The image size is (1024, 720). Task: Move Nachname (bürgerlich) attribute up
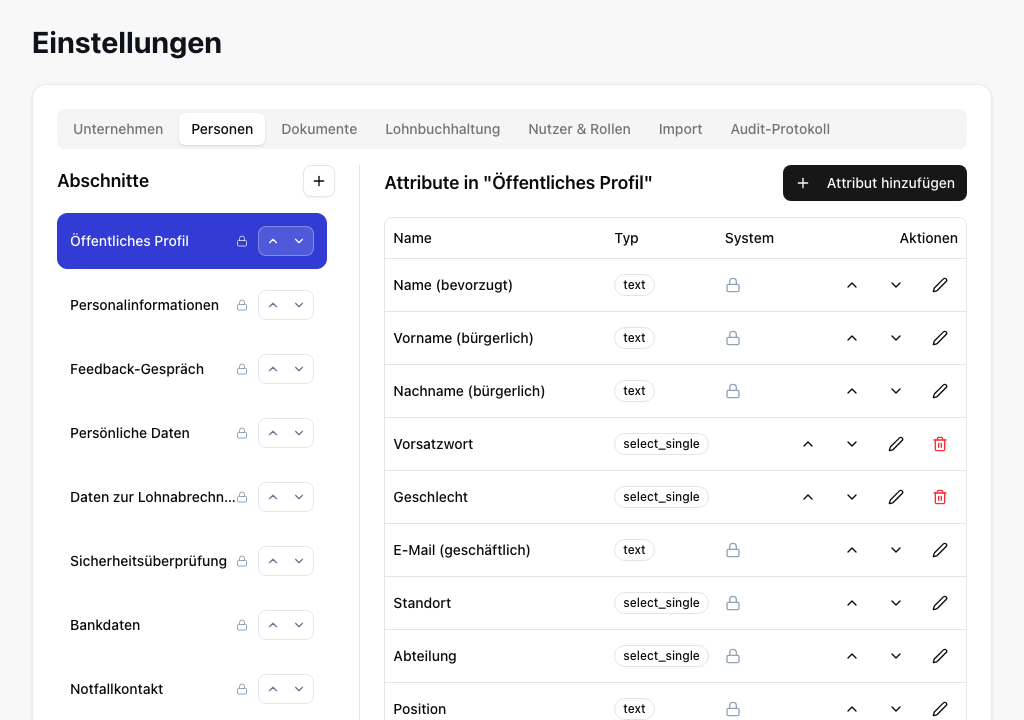[x=852, y=391]
